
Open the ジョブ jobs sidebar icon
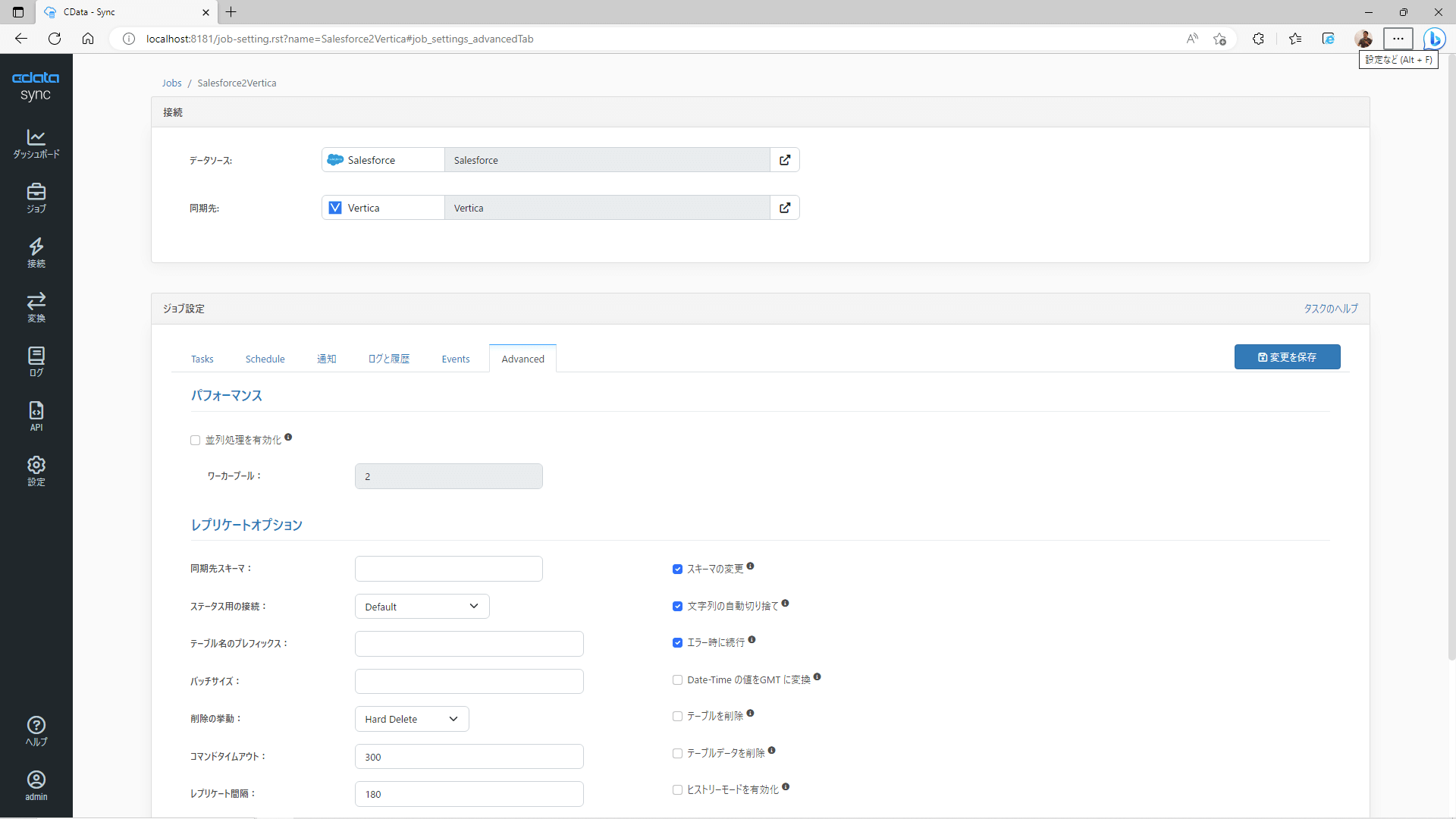coord(36,198)
